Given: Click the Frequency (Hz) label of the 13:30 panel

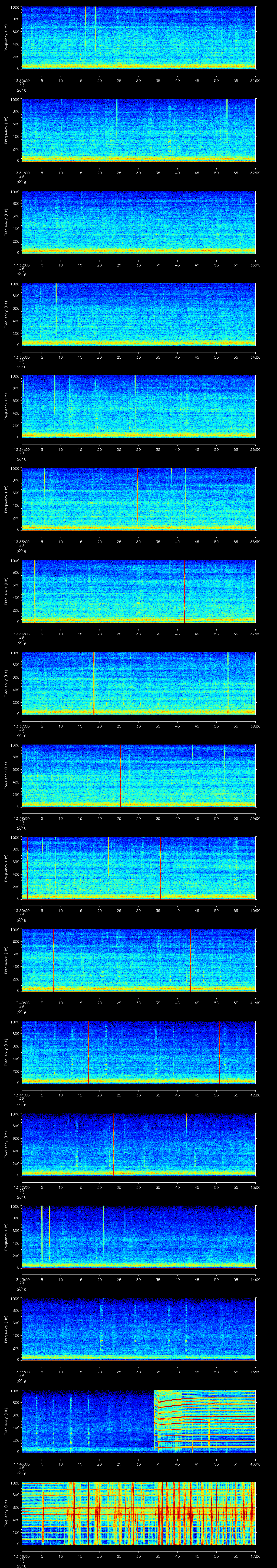Looking at the screenshot, I should tap(6, 38).
